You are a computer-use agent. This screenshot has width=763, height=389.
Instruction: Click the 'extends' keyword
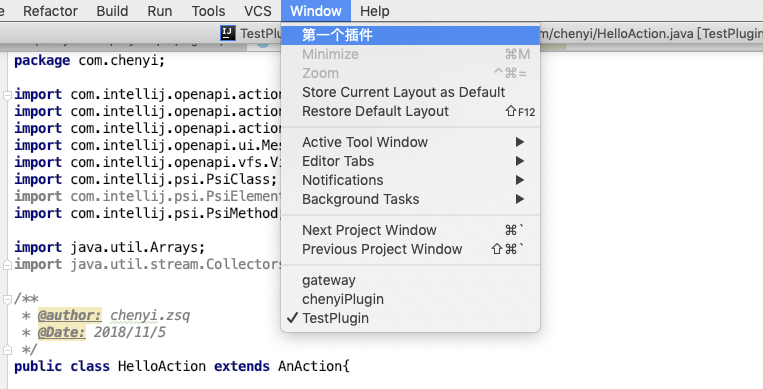(x=242, y=366)
